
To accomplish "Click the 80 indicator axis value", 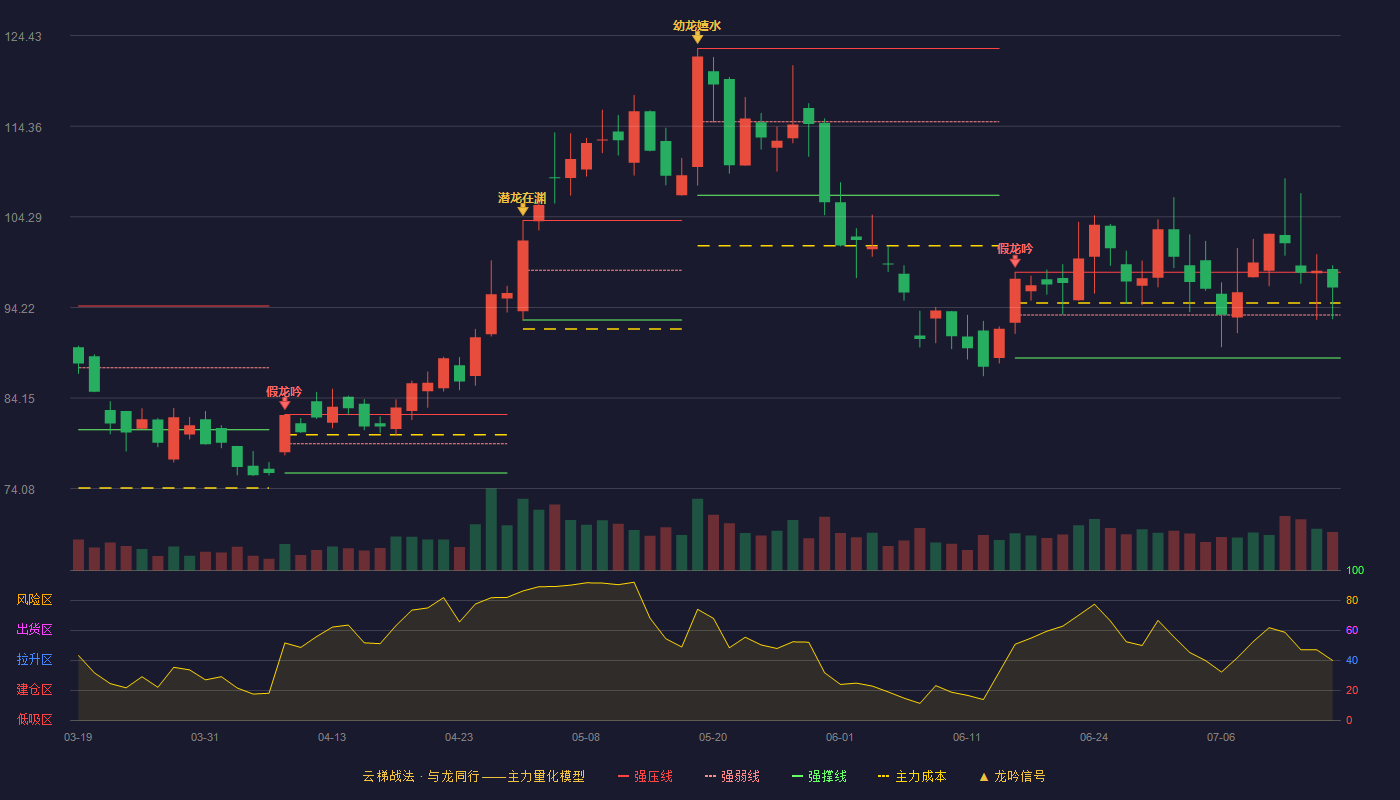I will pyautogui.click(x=1352, y=600).
